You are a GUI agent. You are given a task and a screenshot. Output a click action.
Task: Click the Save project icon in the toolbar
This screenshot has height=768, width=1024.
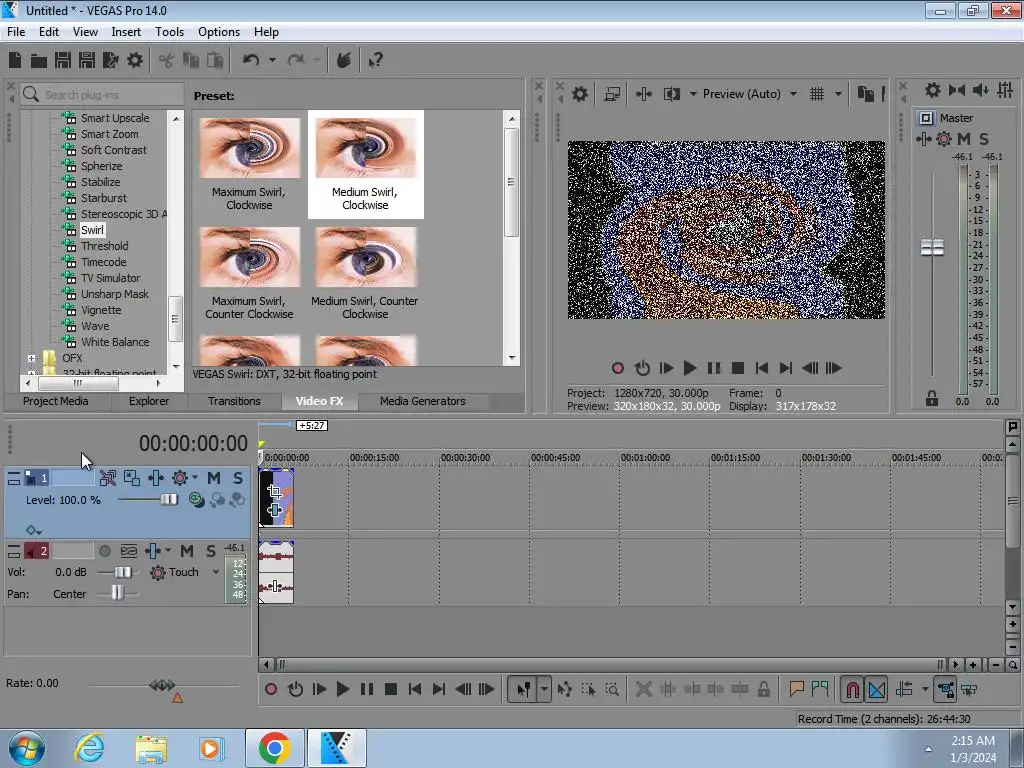[x=63, y=61]
